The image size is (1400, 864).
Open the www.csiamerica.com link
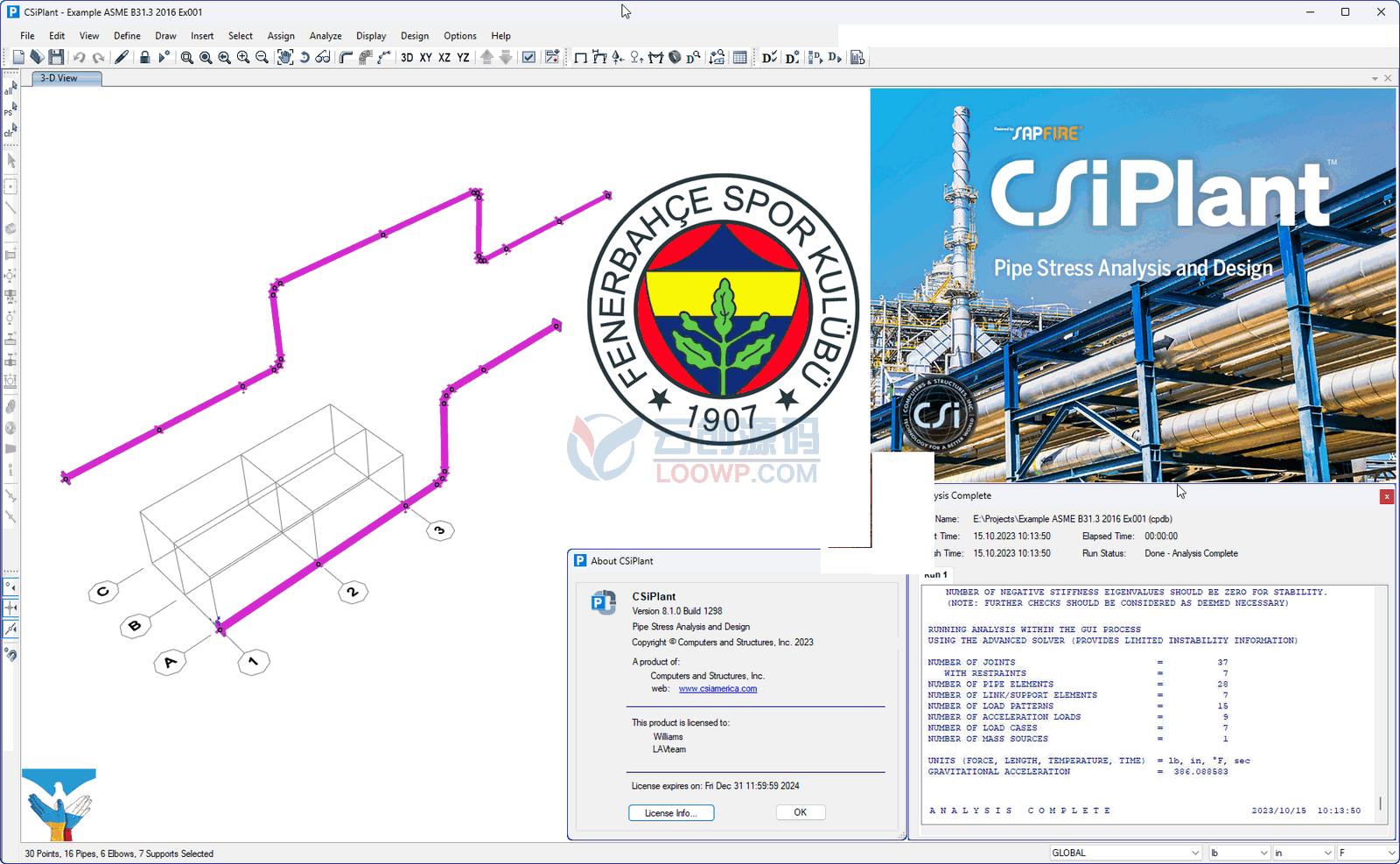coord(717,689)
